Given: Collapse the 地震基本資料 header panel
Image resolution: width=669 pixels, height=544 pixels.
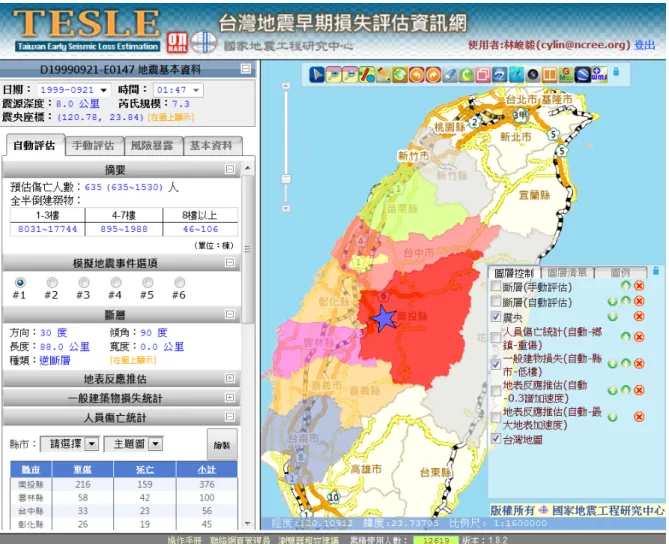Looking at the screenshot, I should tap(246, 69).
